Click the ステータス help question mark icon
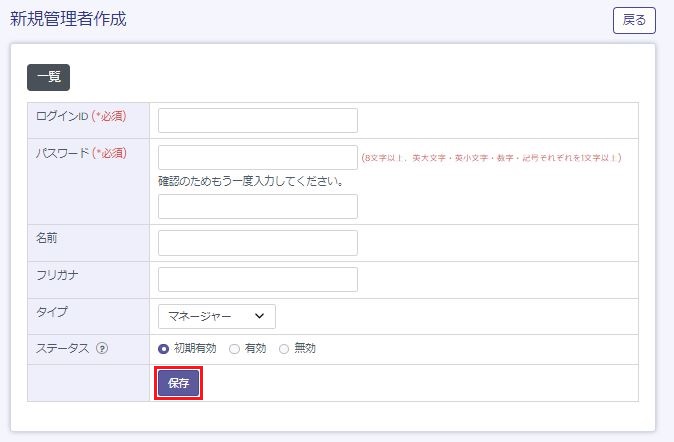The height and width of the screenshot is (442, 674). point(102,349)
